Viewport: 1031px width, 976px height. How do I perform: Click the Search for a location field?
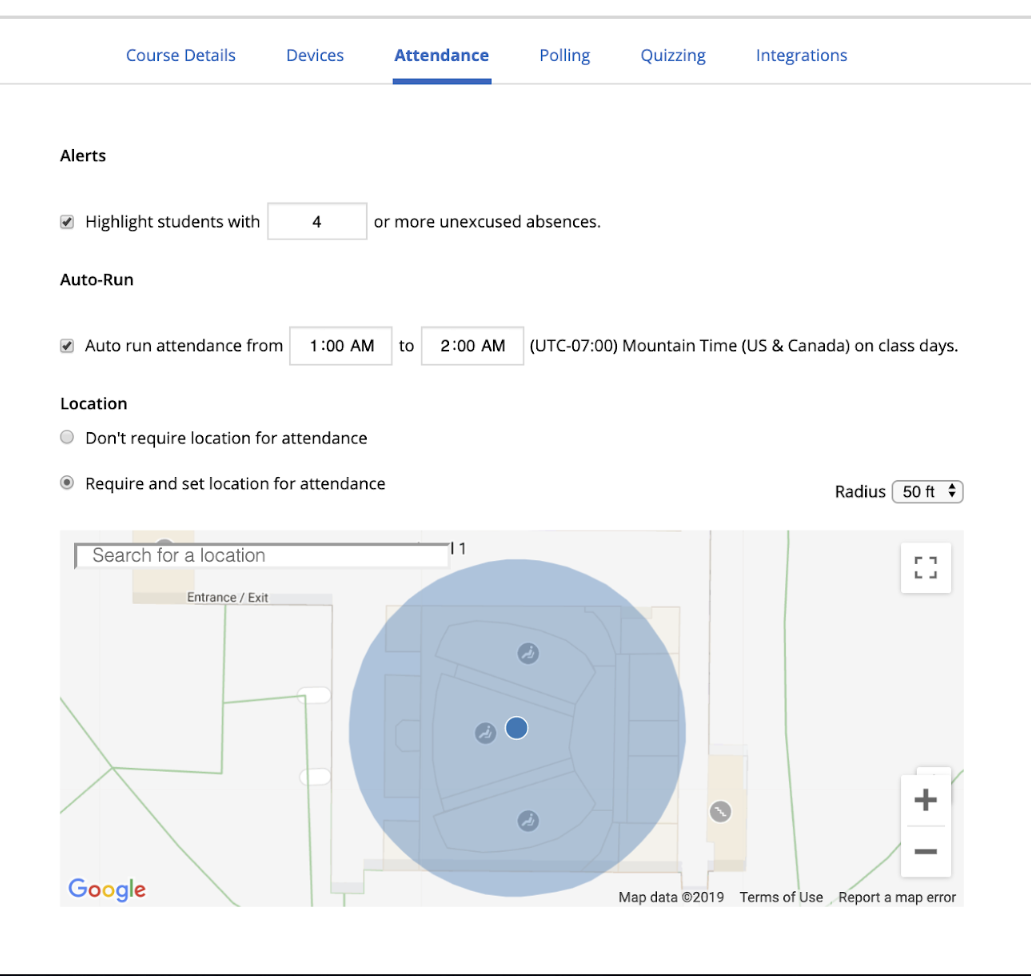pos(262,556)
